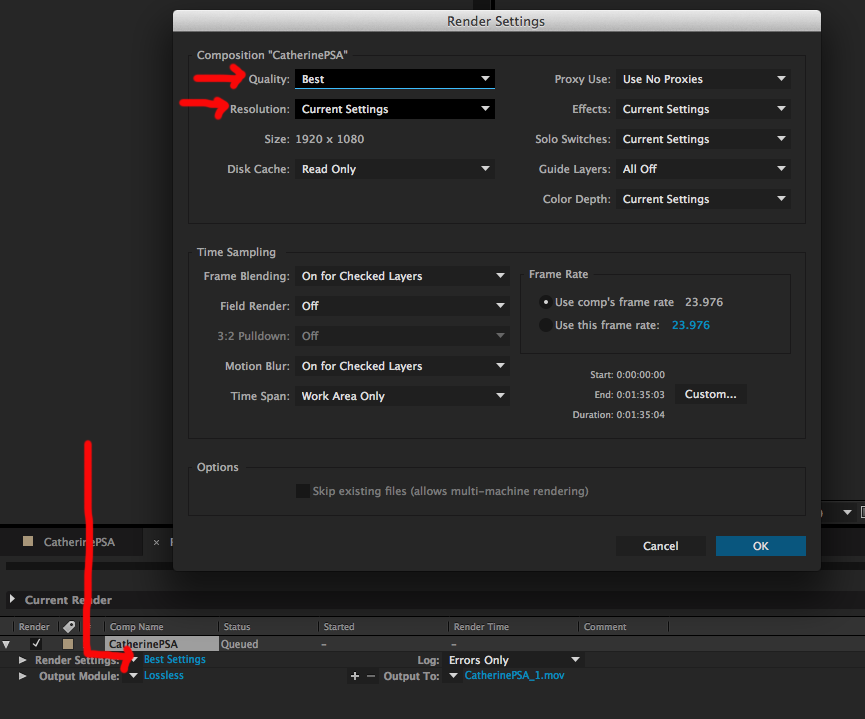Viewport: 865px width, 719px height.
Task: Click the Custom... time span button
Action: 711,394
